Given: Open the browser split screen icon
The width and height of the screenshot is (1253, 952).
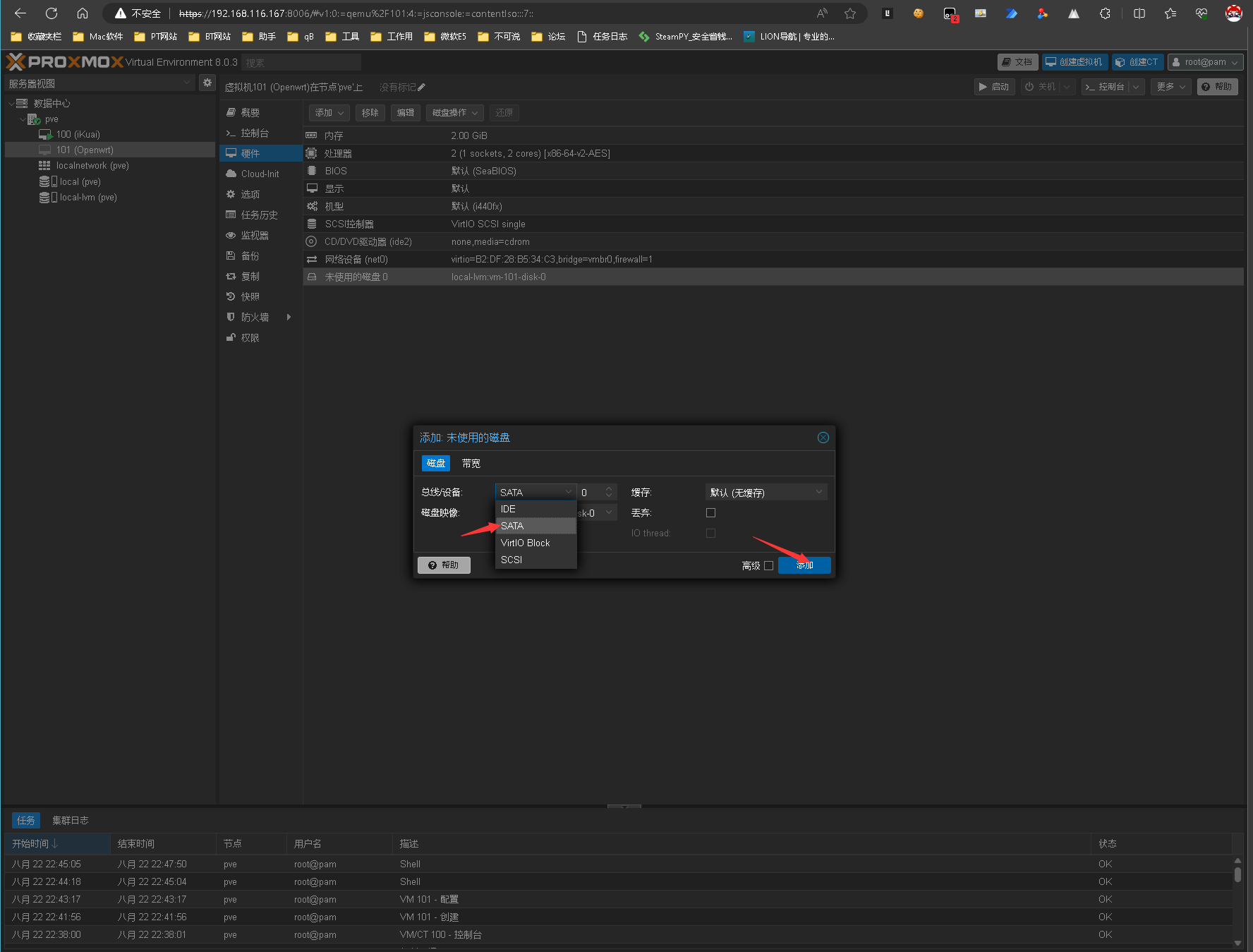Looking at the screenshot, I should point(1139,13).
